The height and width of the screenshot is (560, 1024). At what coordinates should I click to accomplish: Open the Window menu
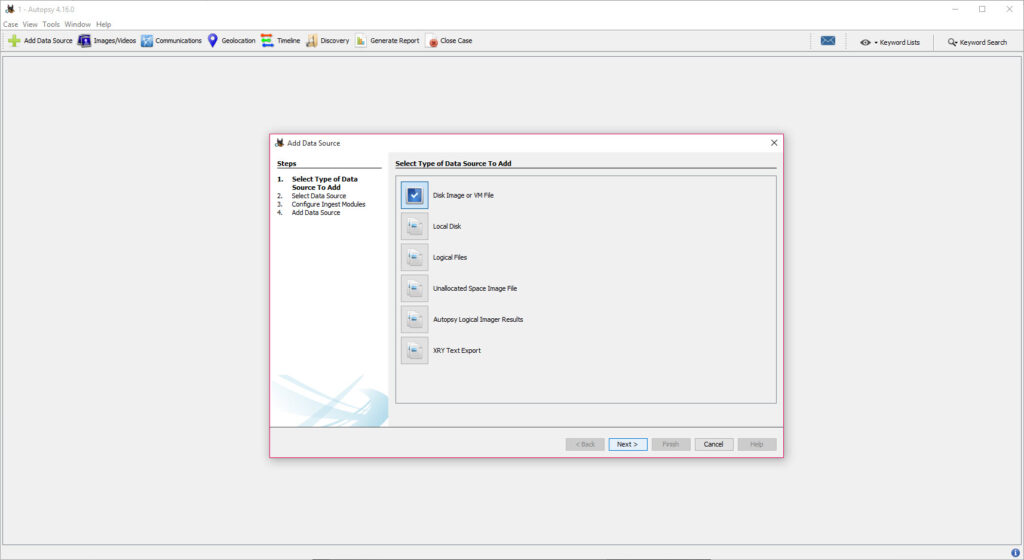point(77,24)
